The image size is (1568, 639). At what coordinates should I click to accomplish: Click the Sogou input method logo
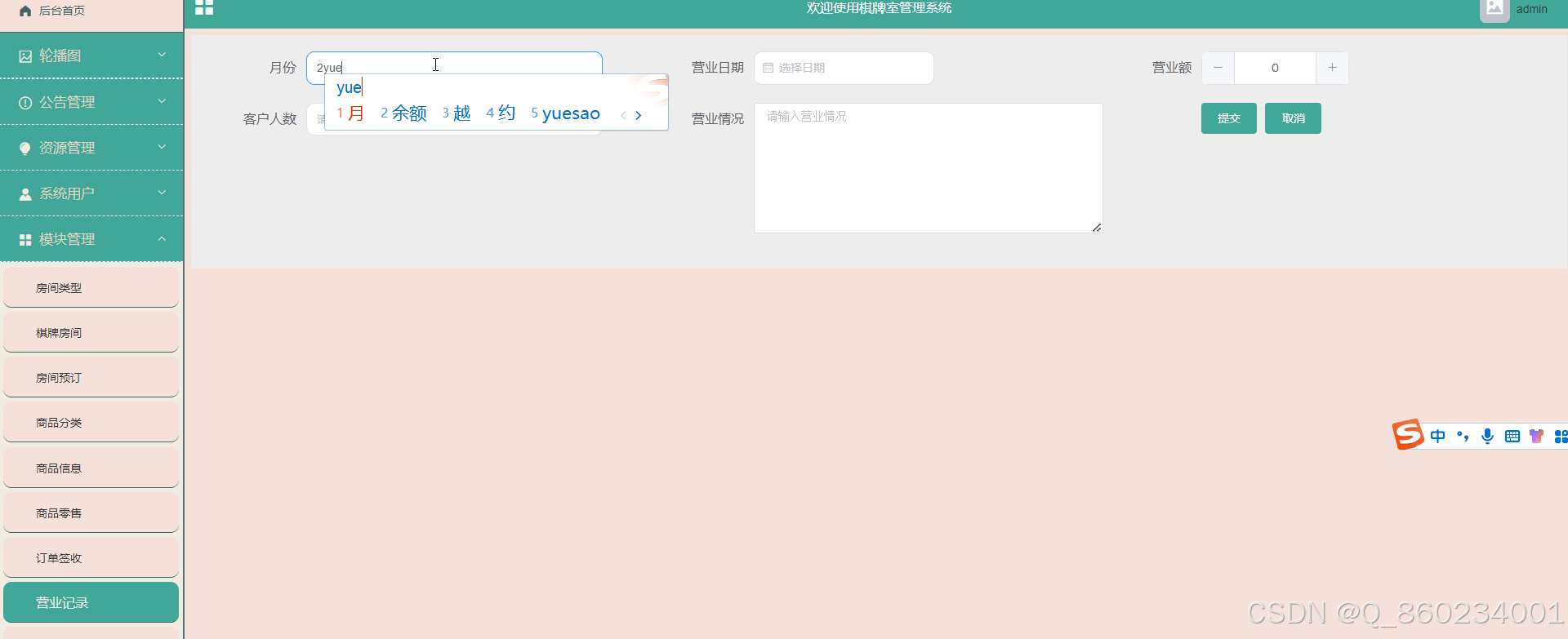point(1408,434)
